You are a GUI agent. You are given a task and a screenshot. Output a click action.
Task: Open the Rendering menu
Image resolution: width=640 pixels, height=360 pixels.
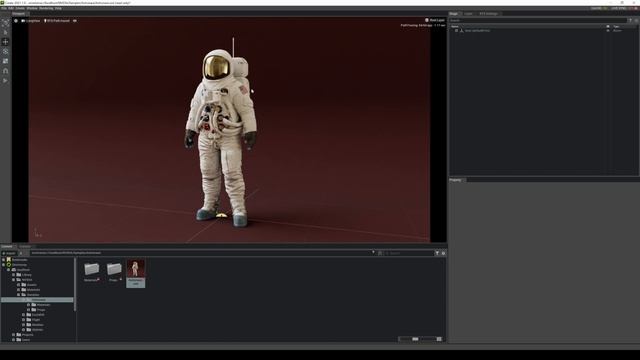pos(46,8)
